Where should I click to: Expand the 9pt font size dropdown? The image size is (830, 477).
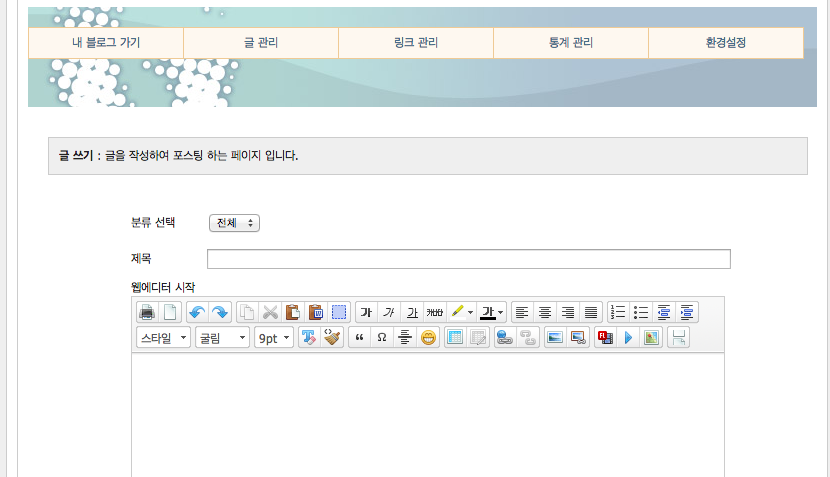[x=274, y=338]
